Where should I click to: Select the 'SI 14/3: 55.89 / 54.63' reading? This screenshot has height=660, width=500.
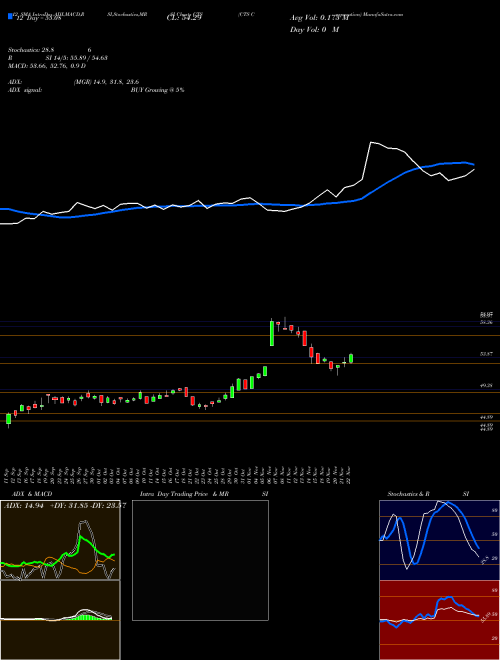(x=77, y=58)
